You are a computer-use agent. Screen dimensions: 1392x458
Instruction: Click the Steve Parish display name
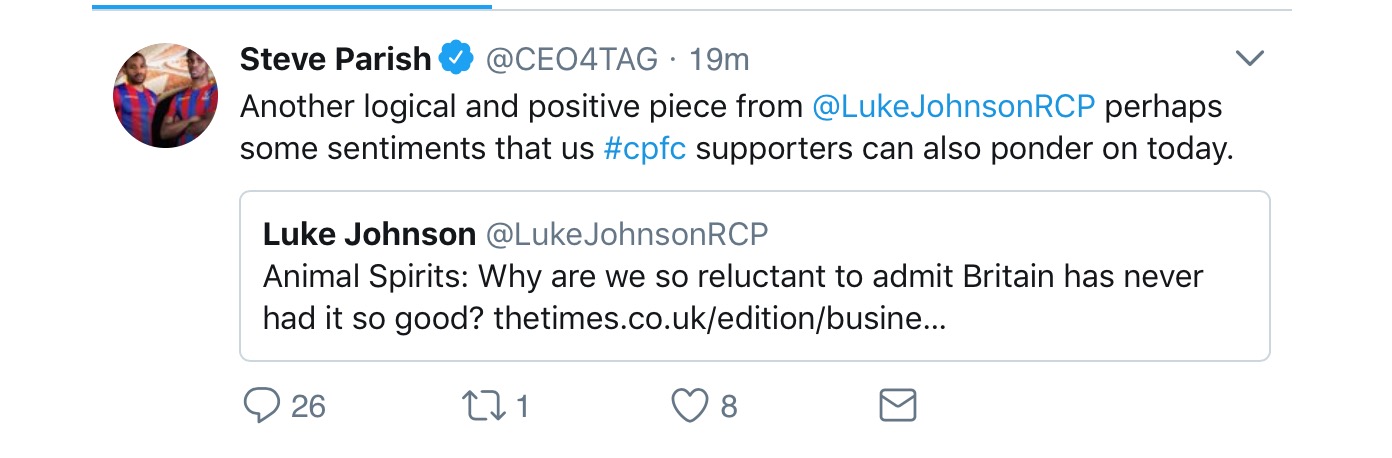(335, 60)
